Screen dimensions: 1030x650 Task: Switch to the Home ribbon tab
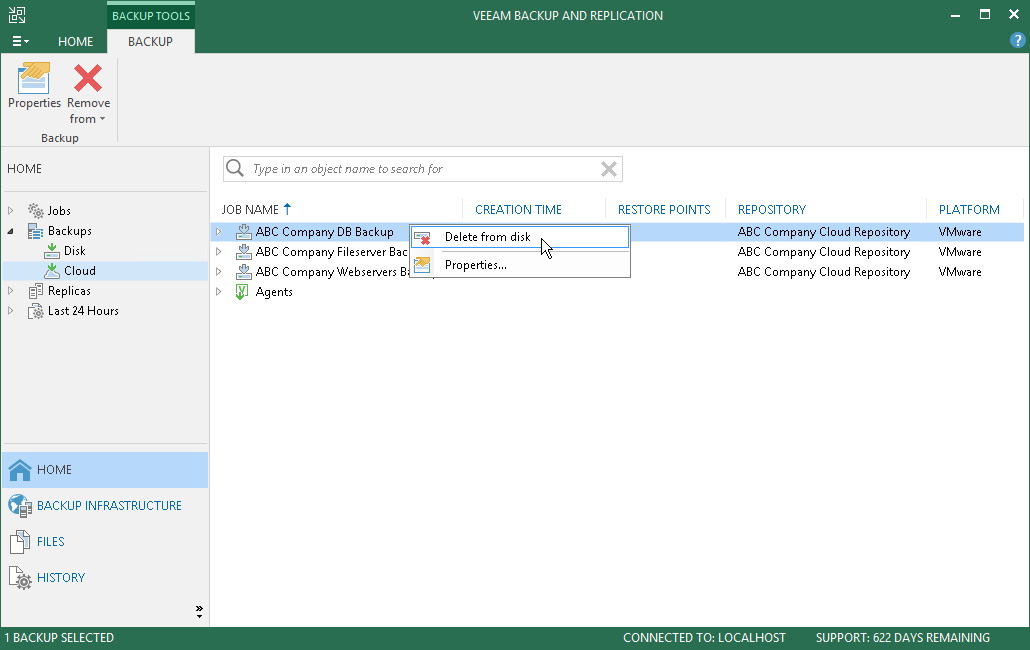click(75, 42)
